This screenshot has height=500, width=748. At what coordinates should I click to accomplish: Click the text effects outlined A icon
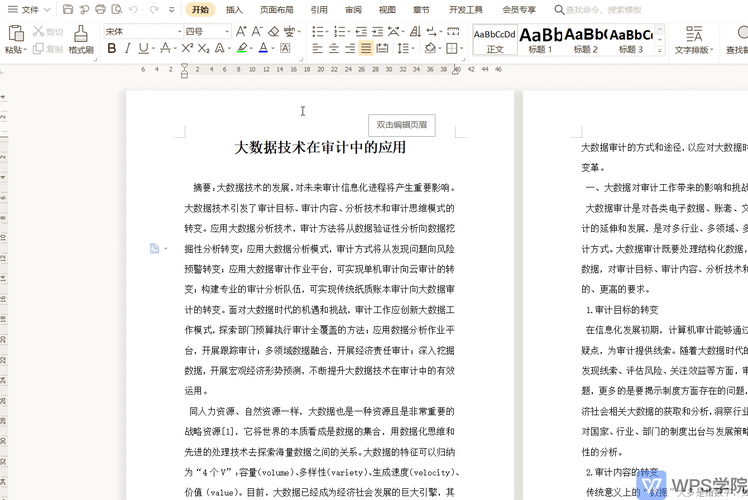tap(219, 48)
